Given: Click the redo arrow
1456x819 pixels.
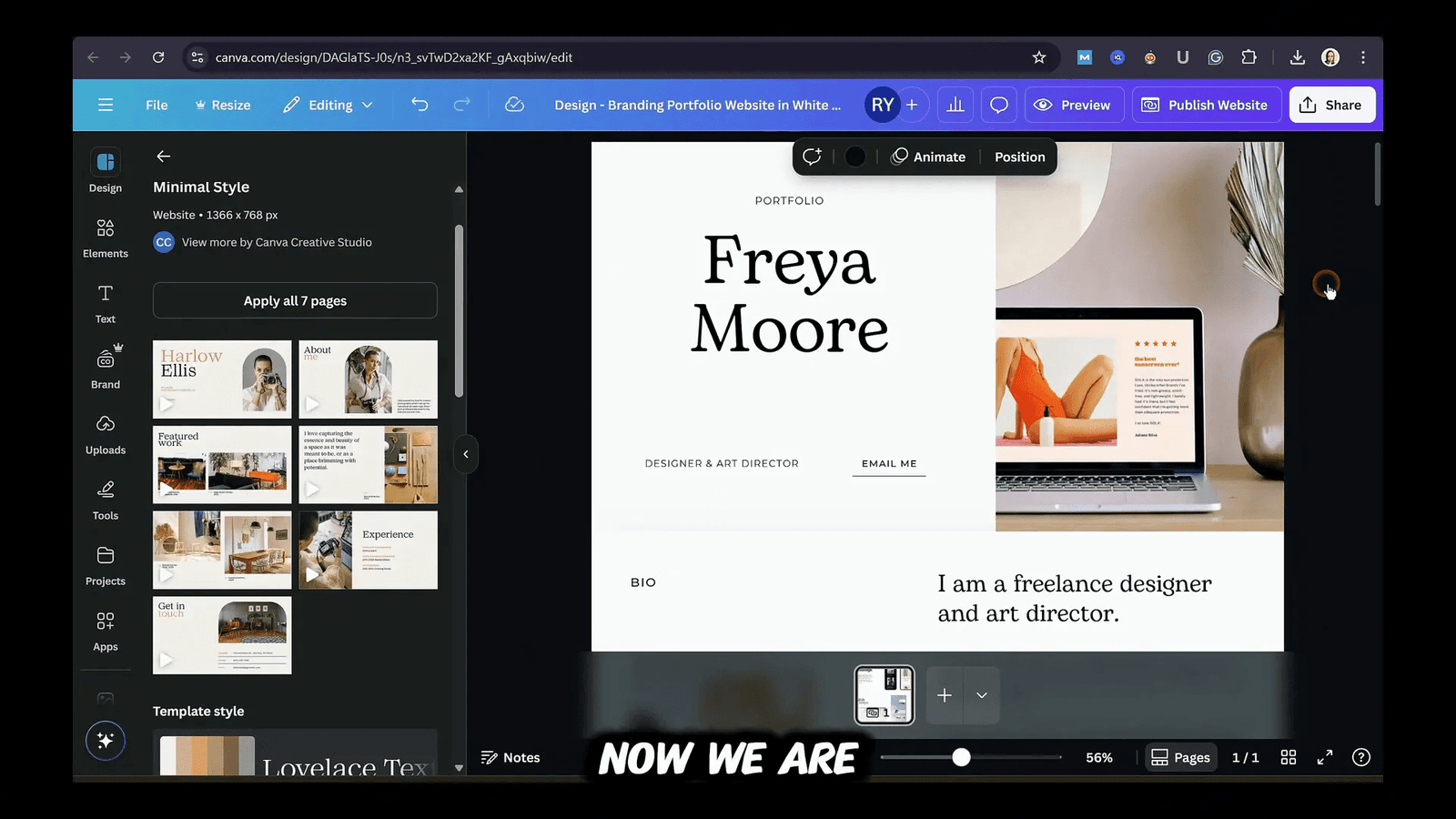Looking at the screenshot, I should point(462,105).
